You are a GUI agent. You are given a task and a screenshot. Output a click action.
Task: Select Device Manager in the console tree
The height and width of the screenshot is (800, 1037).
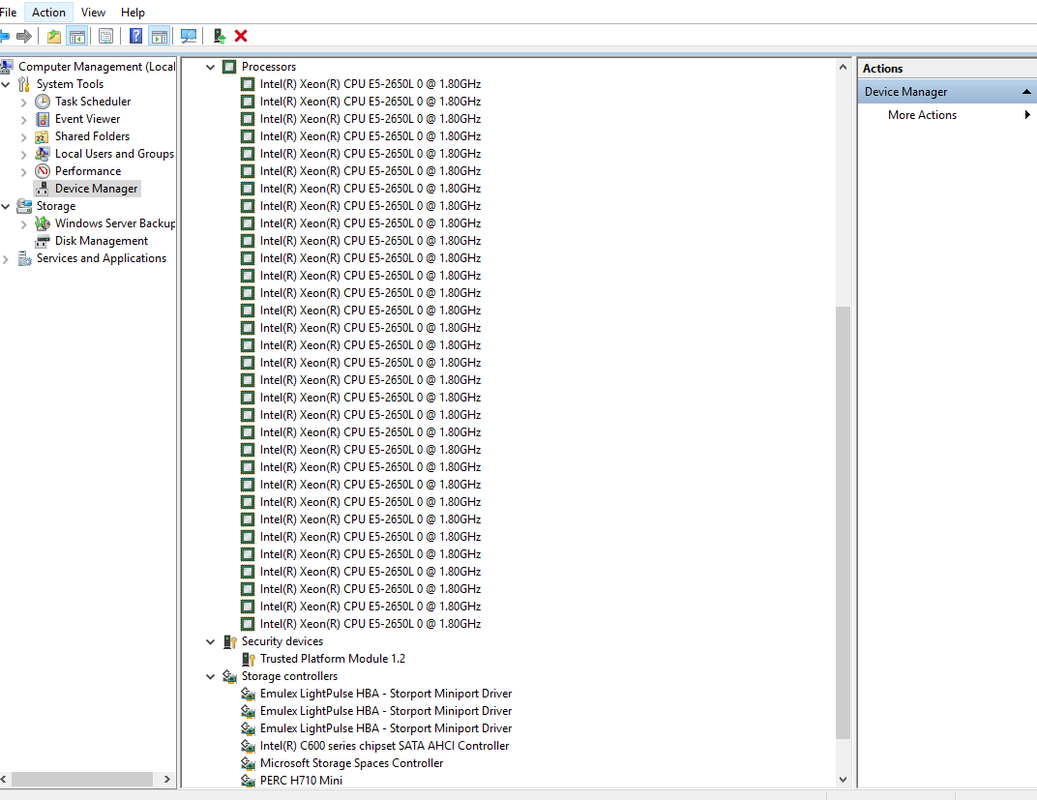pyautogui.click(x=96, y=188)
